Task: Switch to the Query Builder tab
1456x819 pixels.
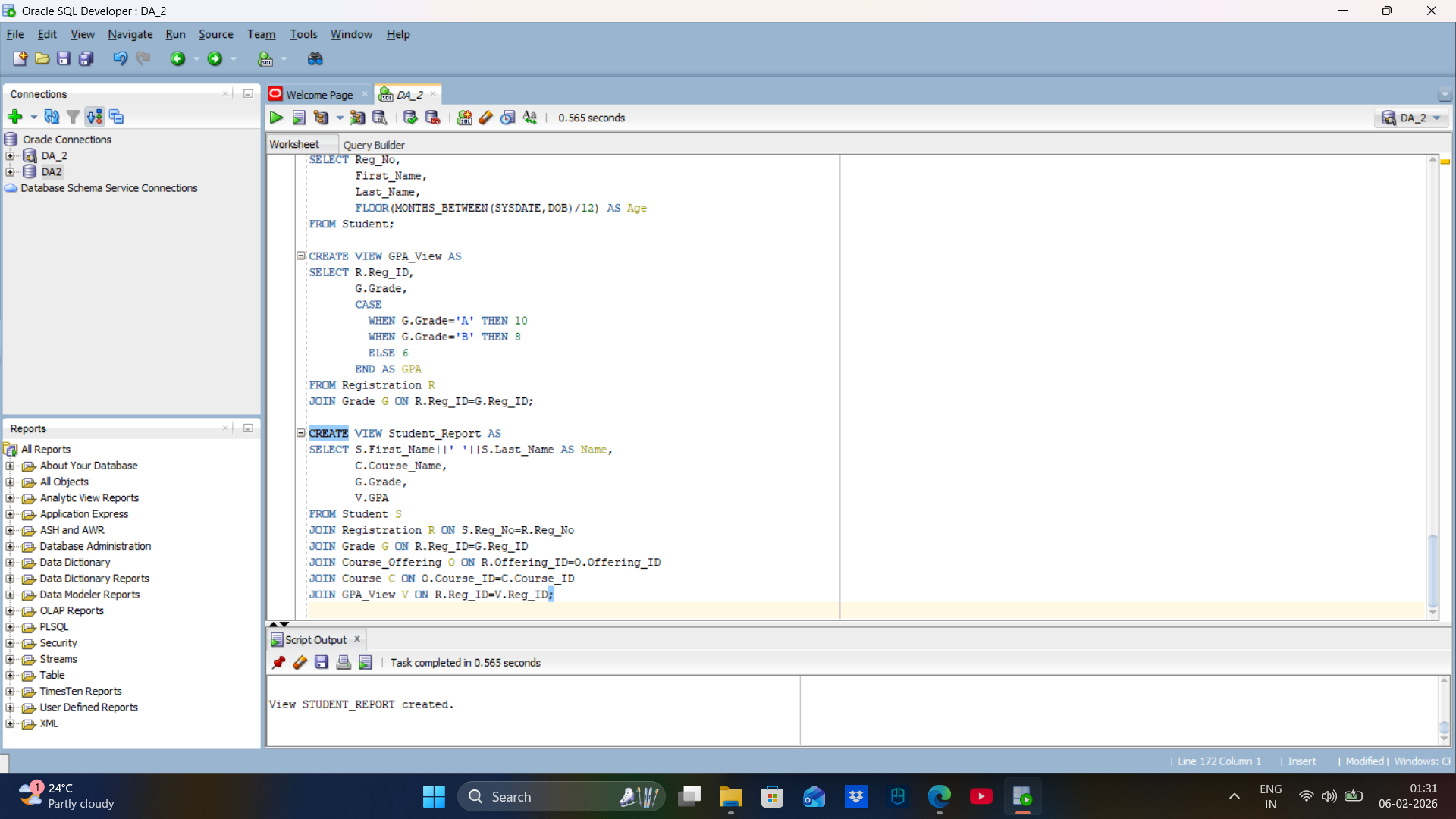Action: 373,145
